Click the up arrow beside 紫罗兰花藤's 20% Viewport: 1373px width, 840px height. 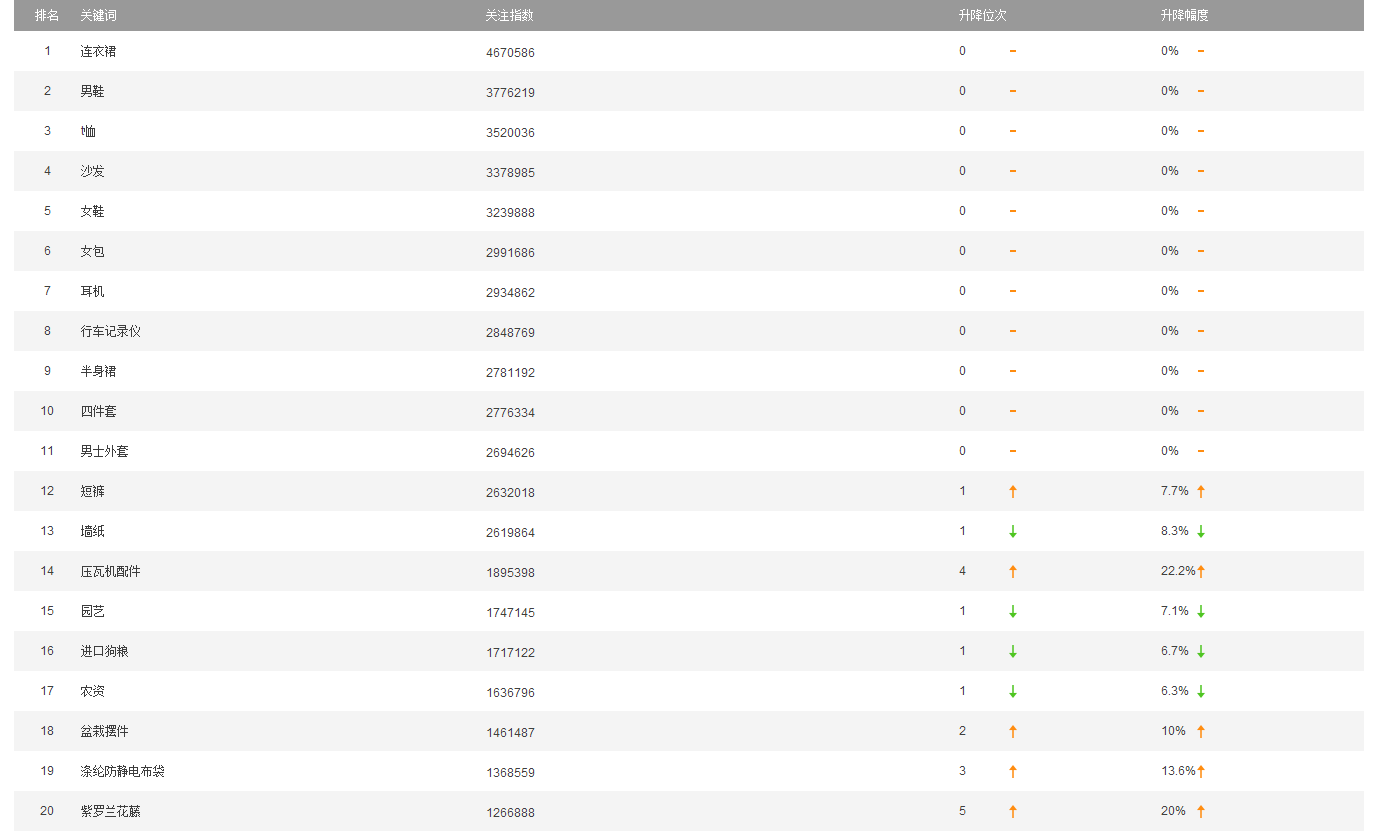1201,811
